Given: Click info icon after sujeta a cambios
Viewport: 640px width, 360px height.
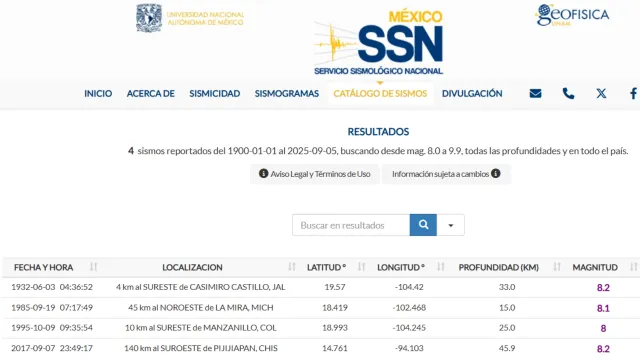Looking at the screenshot, I should [496, 173].
